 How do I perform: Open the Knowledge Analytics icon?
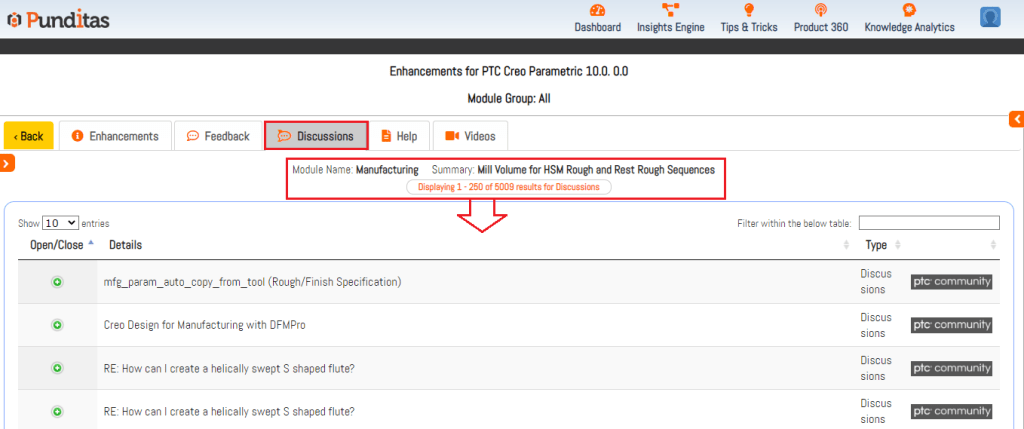[x=909, y=10]
